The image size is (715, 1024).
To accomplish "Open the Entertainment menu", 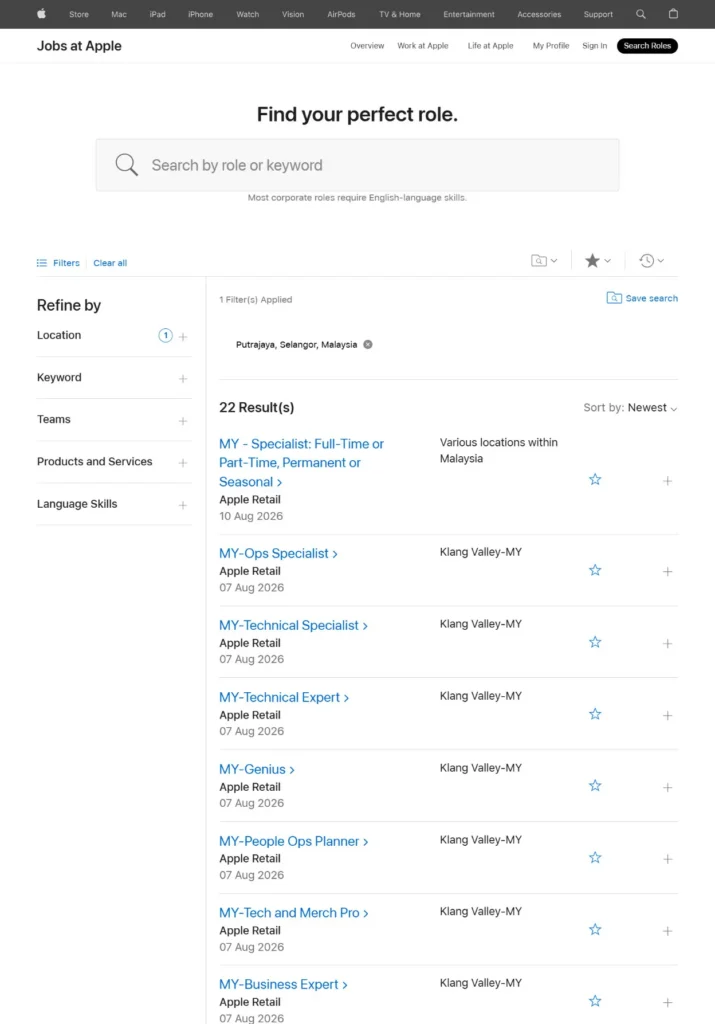I will coord(469,14).
